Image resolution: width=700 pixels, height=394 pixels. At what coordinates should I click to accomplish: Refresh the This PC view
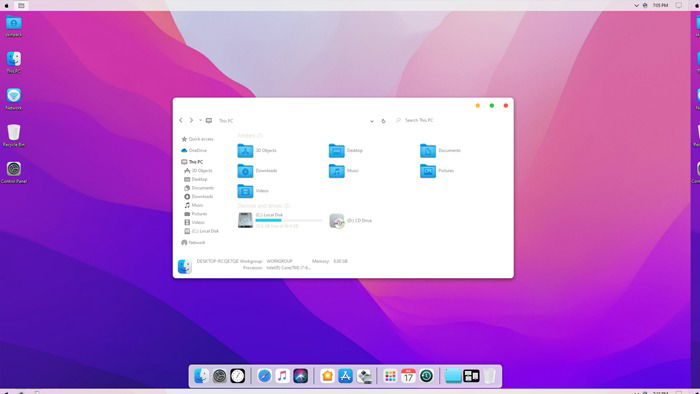(x=383, y=121)
